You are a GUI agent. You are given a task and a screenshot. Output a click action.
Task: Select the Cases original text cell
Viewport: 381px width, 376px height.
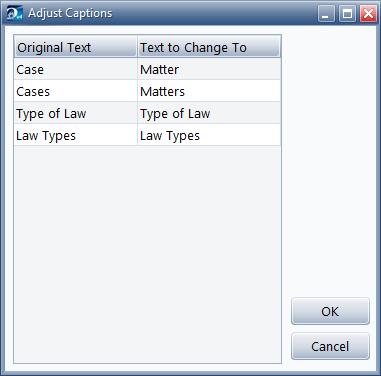[x=76, y=91]
